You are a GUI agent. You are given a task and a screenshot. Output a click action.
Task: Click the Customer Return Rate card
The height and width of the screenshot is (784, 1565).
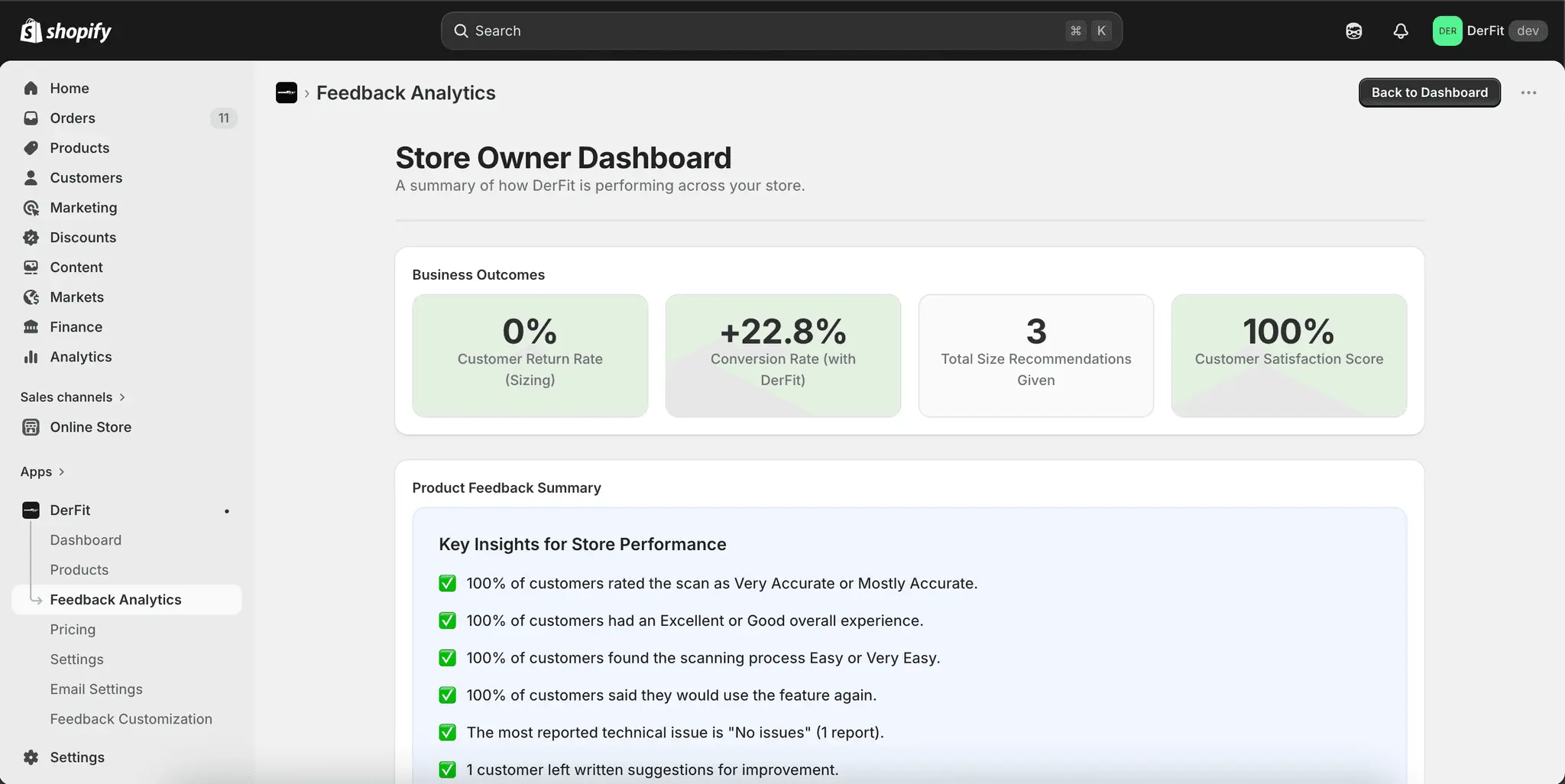pyautogui.click(x=530, y=355)
